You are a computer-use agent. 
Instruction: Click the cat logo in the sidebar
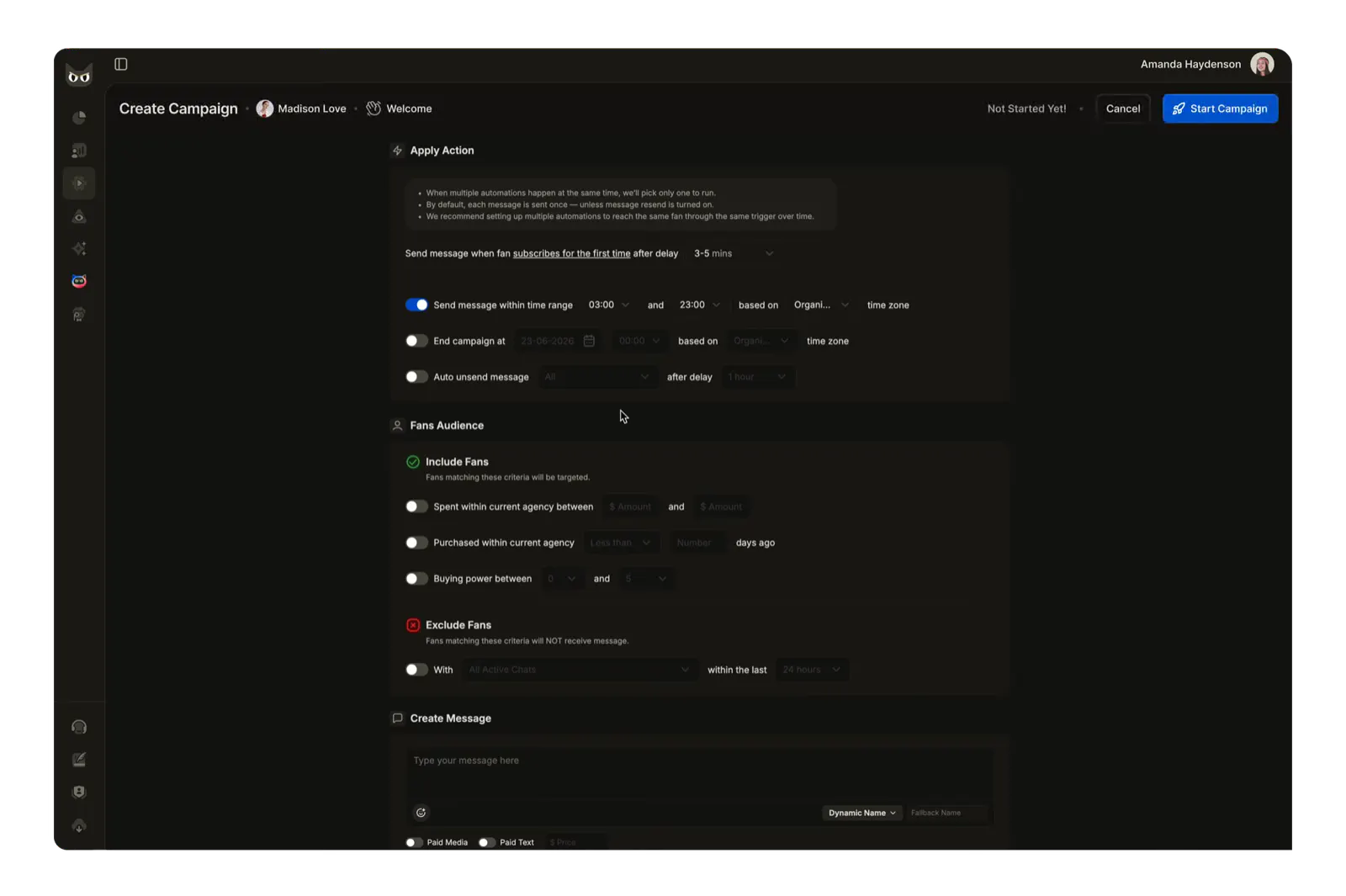[79, 76]
